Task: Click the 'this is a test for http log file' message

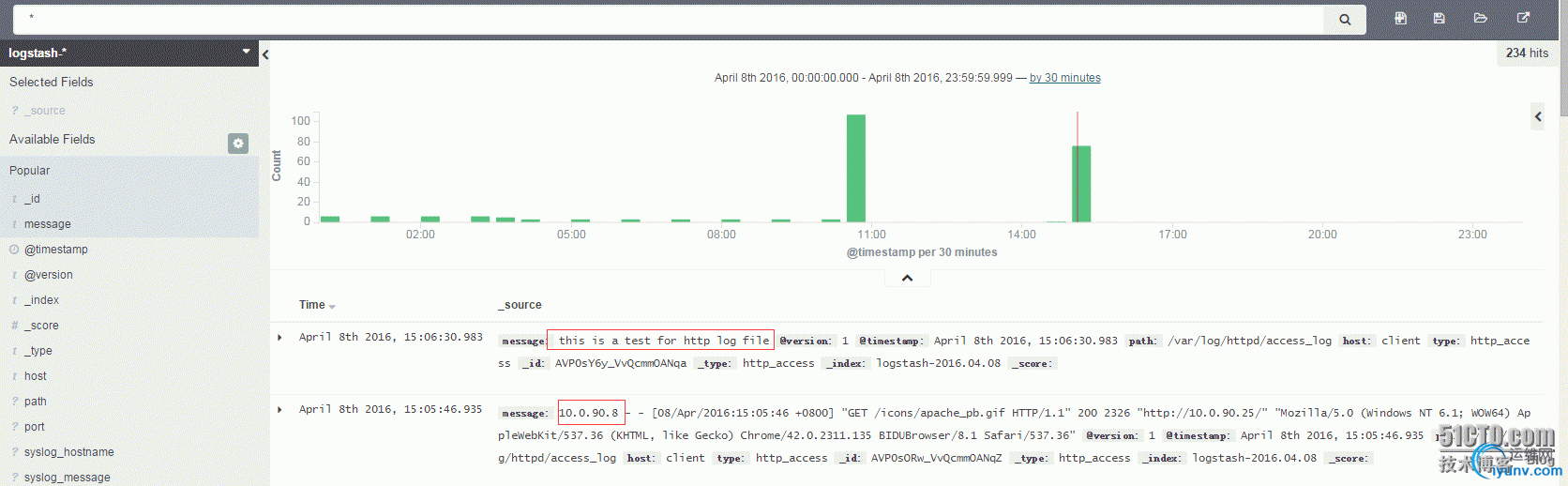Action: point(664,341)
